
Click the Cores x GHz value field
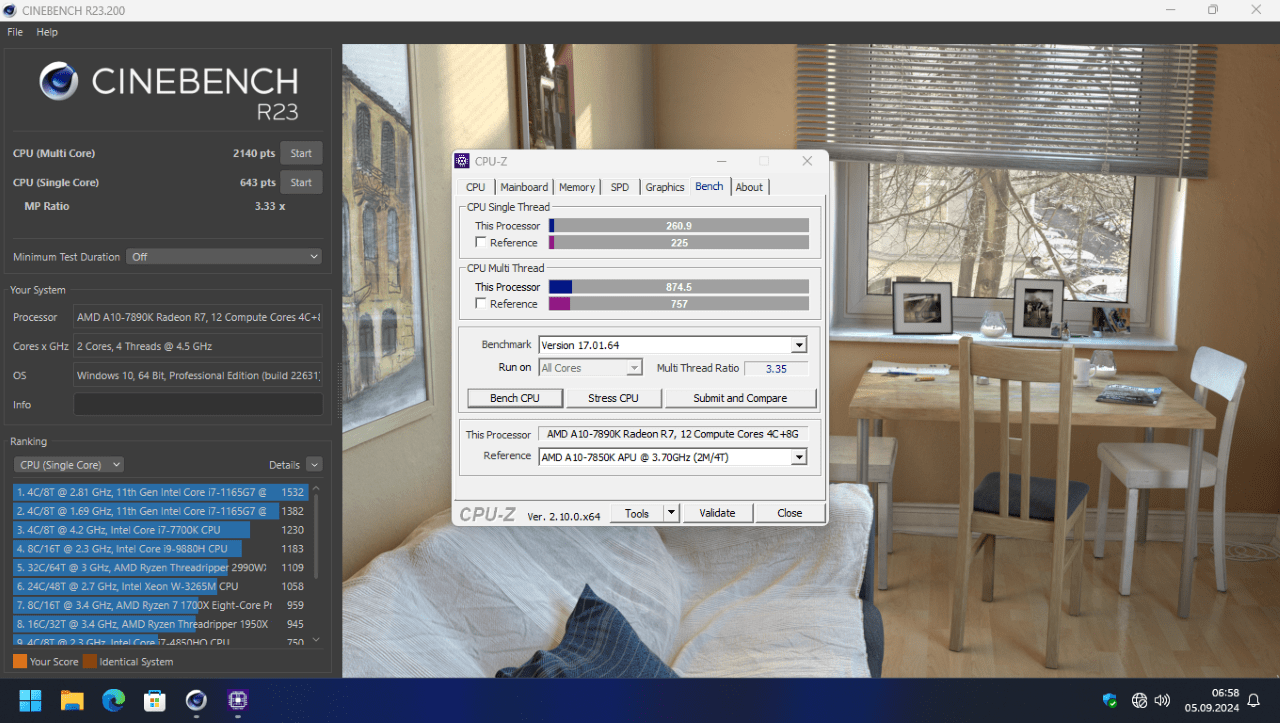(x=198, y=346)
